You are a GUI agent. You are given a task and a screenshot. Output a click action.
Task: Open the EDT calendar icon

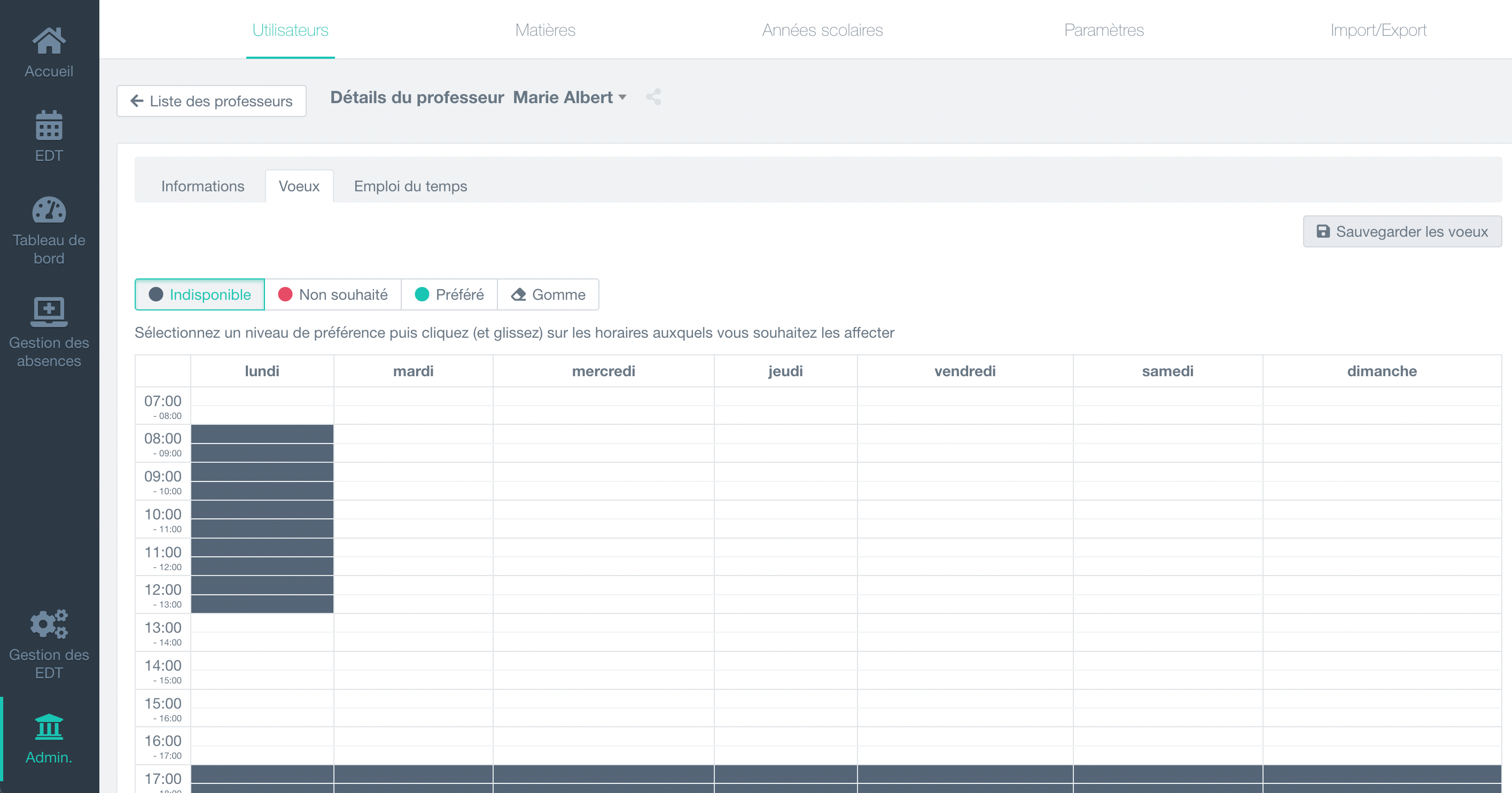(49, 126)
